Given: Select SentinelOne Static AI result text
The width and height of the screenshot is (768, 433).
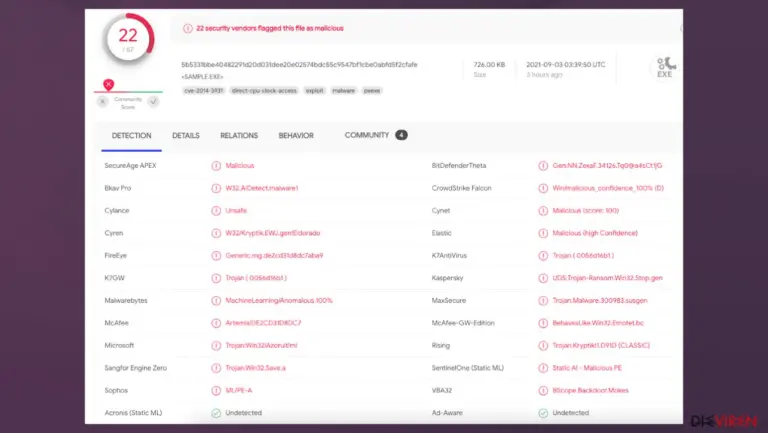Looking at the screenshot, I should pos(587,368).
